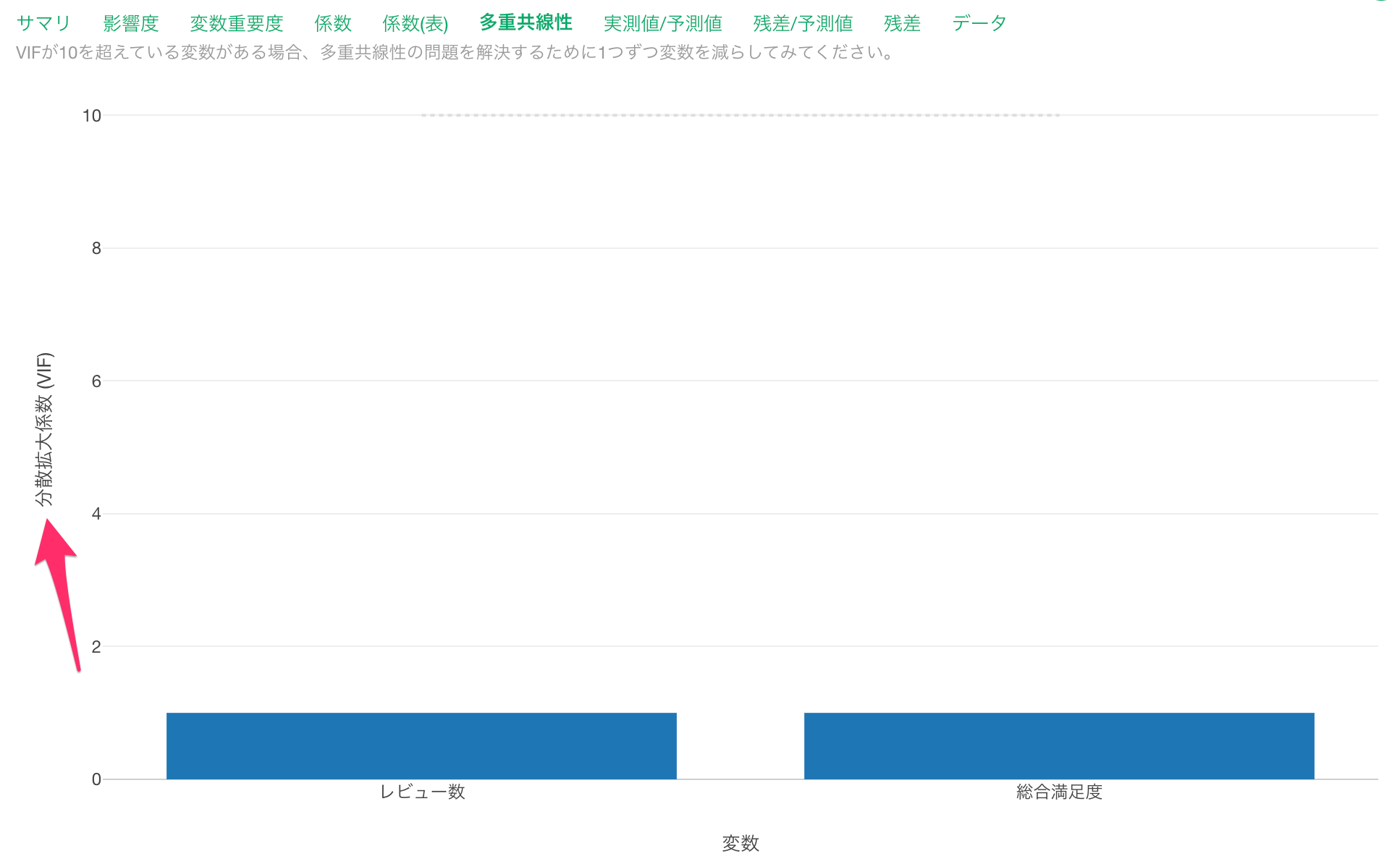This screenshot has height=864, width=1400.
Task: Switch to the 影響度 tab
Action: 130,24
